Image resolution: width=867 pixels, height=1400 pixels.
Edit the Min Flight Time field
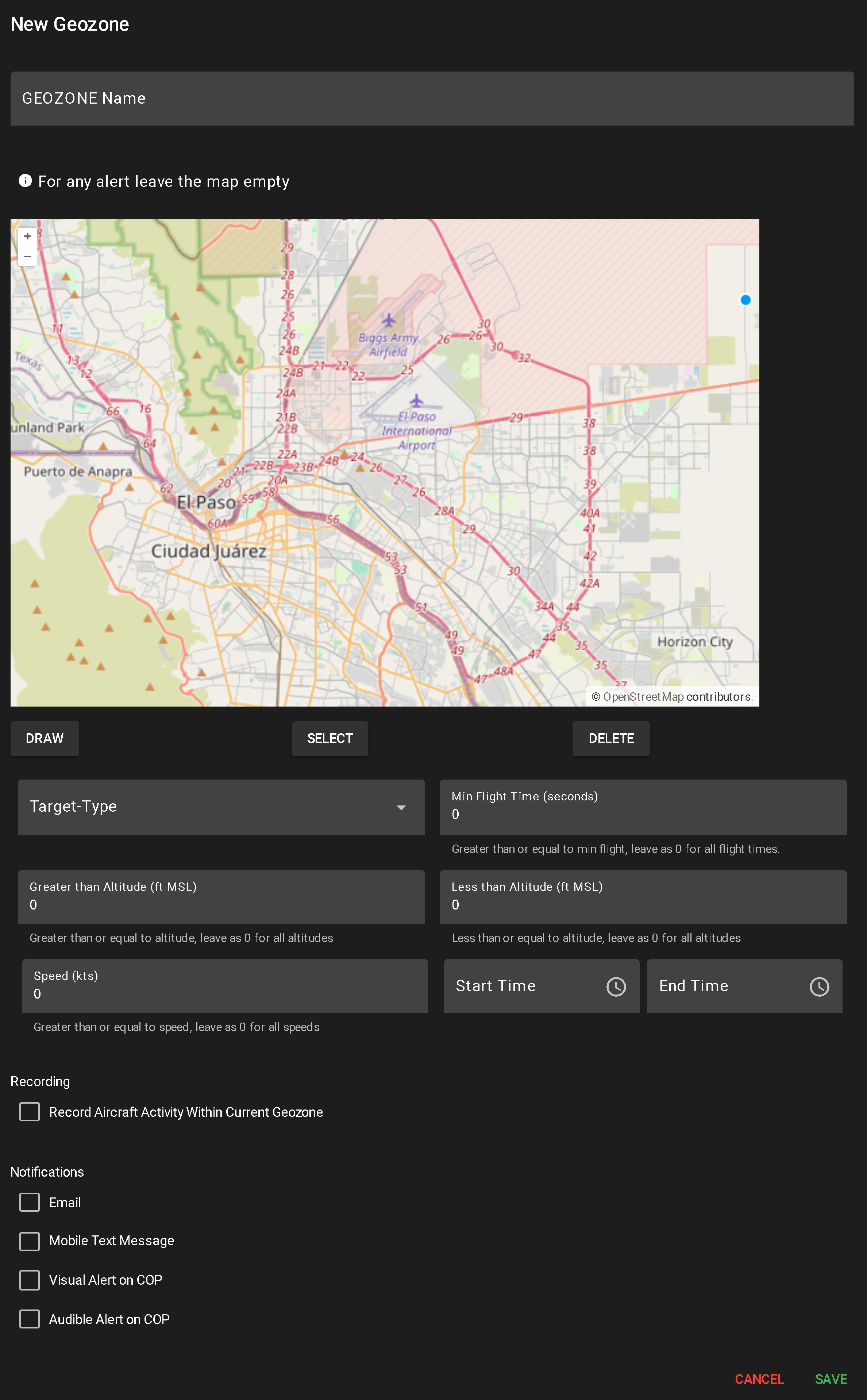(643, 807)
